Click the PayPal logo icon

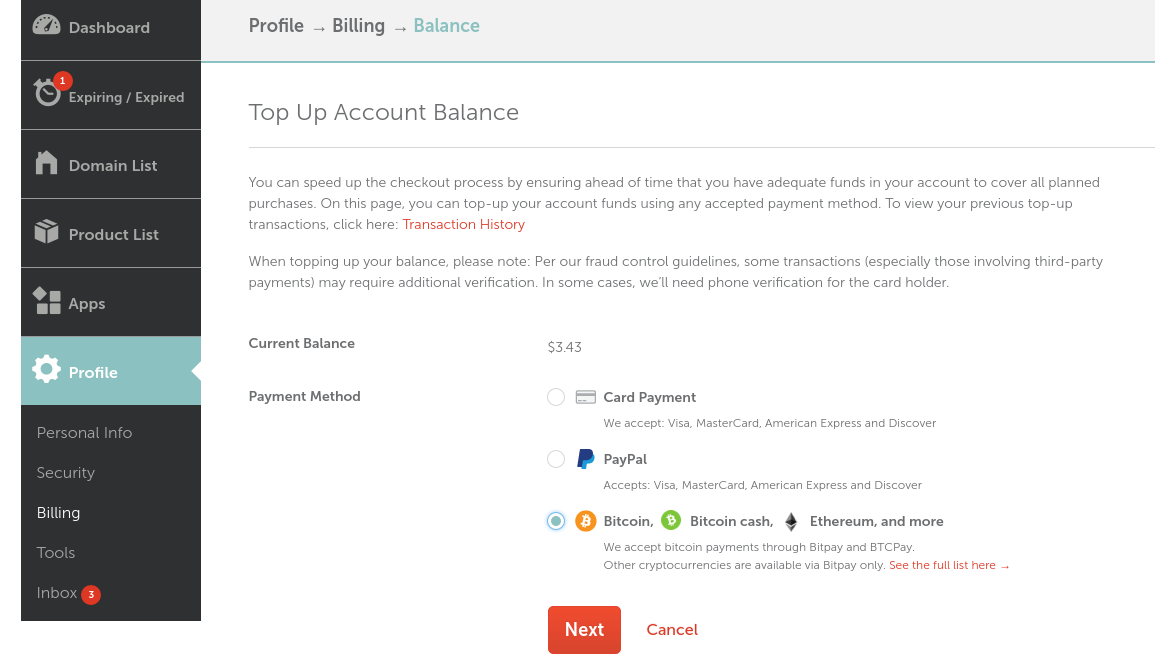(586, 459)
